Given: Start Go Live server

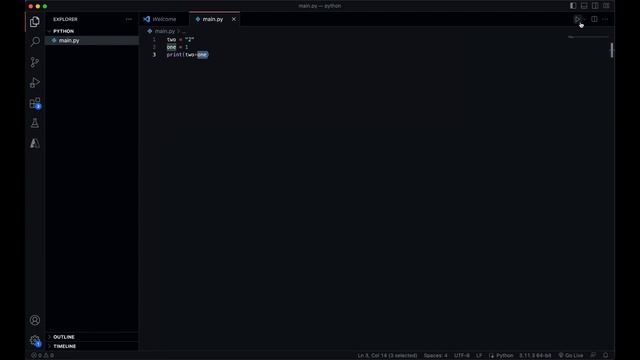Looking at the screenshot, I should 571,355.
